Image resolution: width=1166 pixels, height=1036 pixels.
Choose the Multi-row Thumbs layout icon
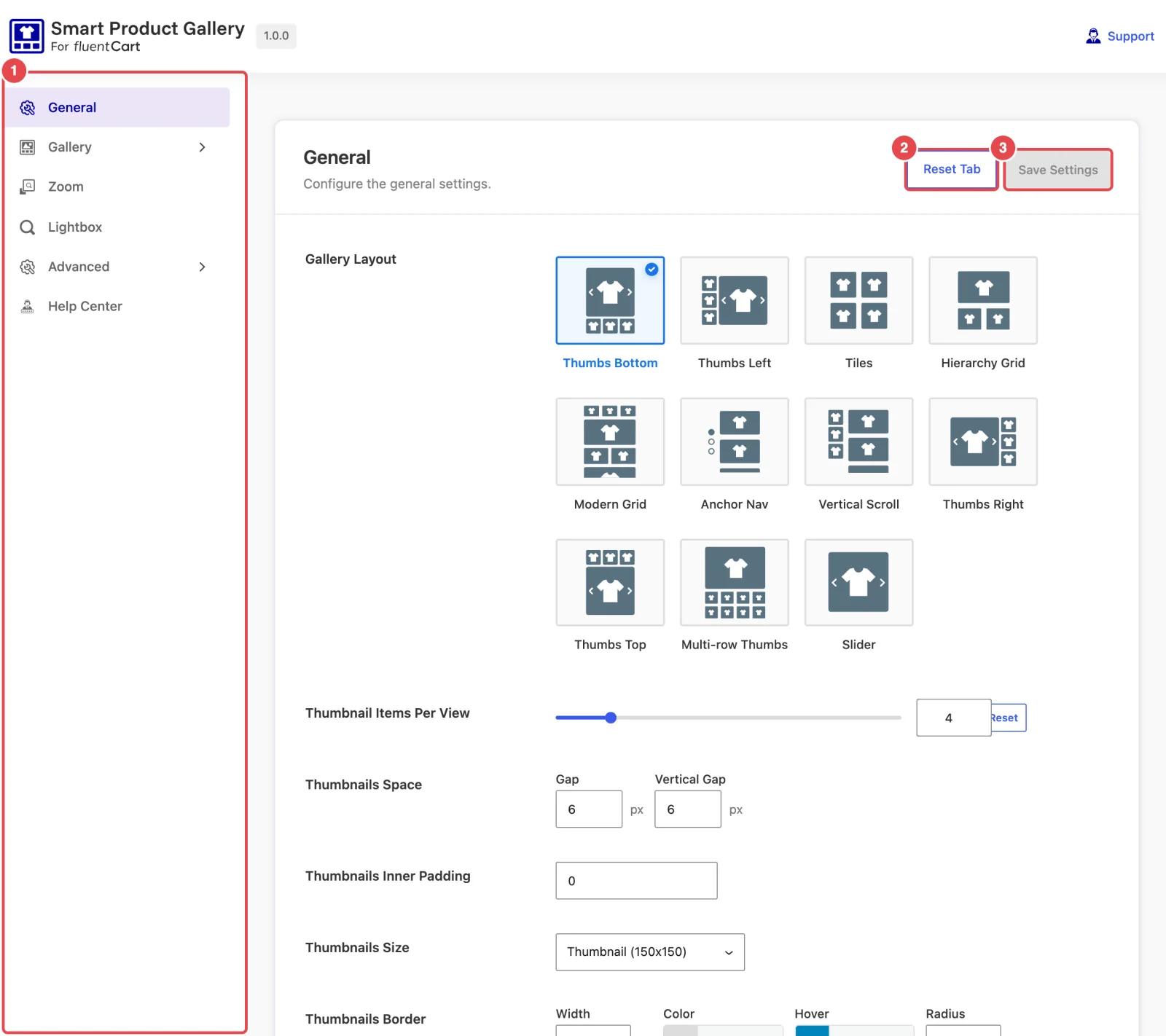735,582
